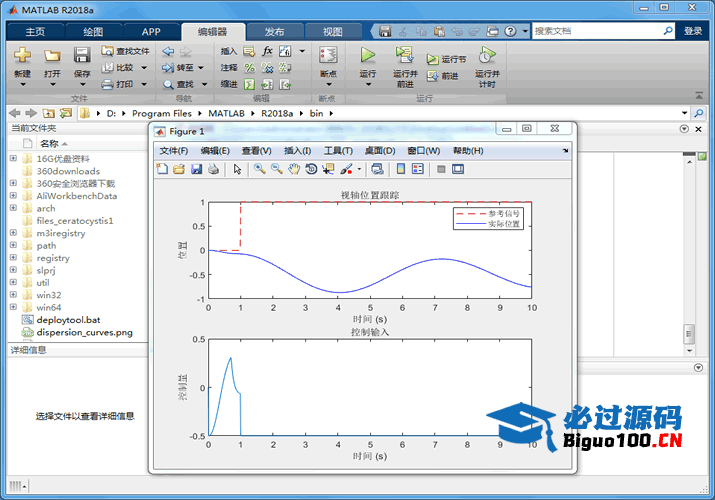Click the Zoom In tool in Figure toolbar
Screen dimensions: 715x500
[259, 169]
